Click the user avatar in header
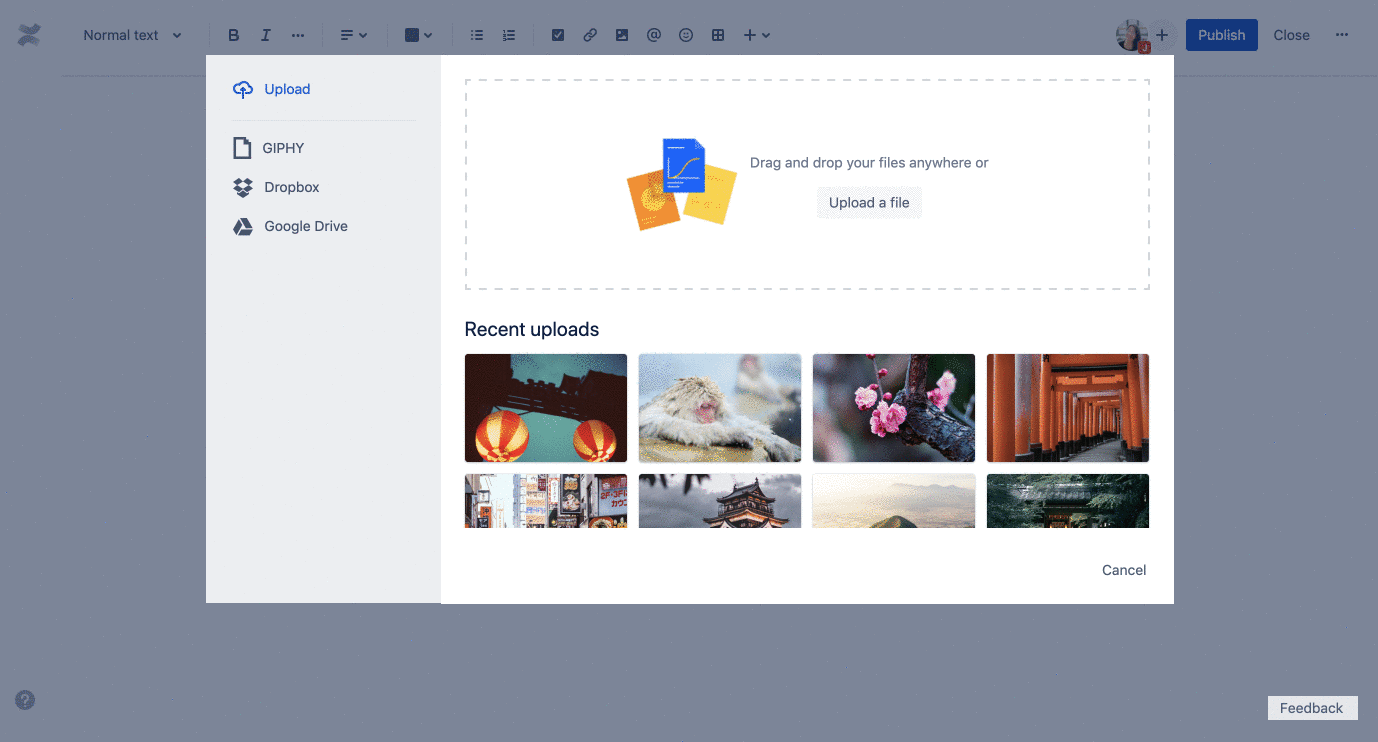The image size is (1378, 742). (1131, 35)
